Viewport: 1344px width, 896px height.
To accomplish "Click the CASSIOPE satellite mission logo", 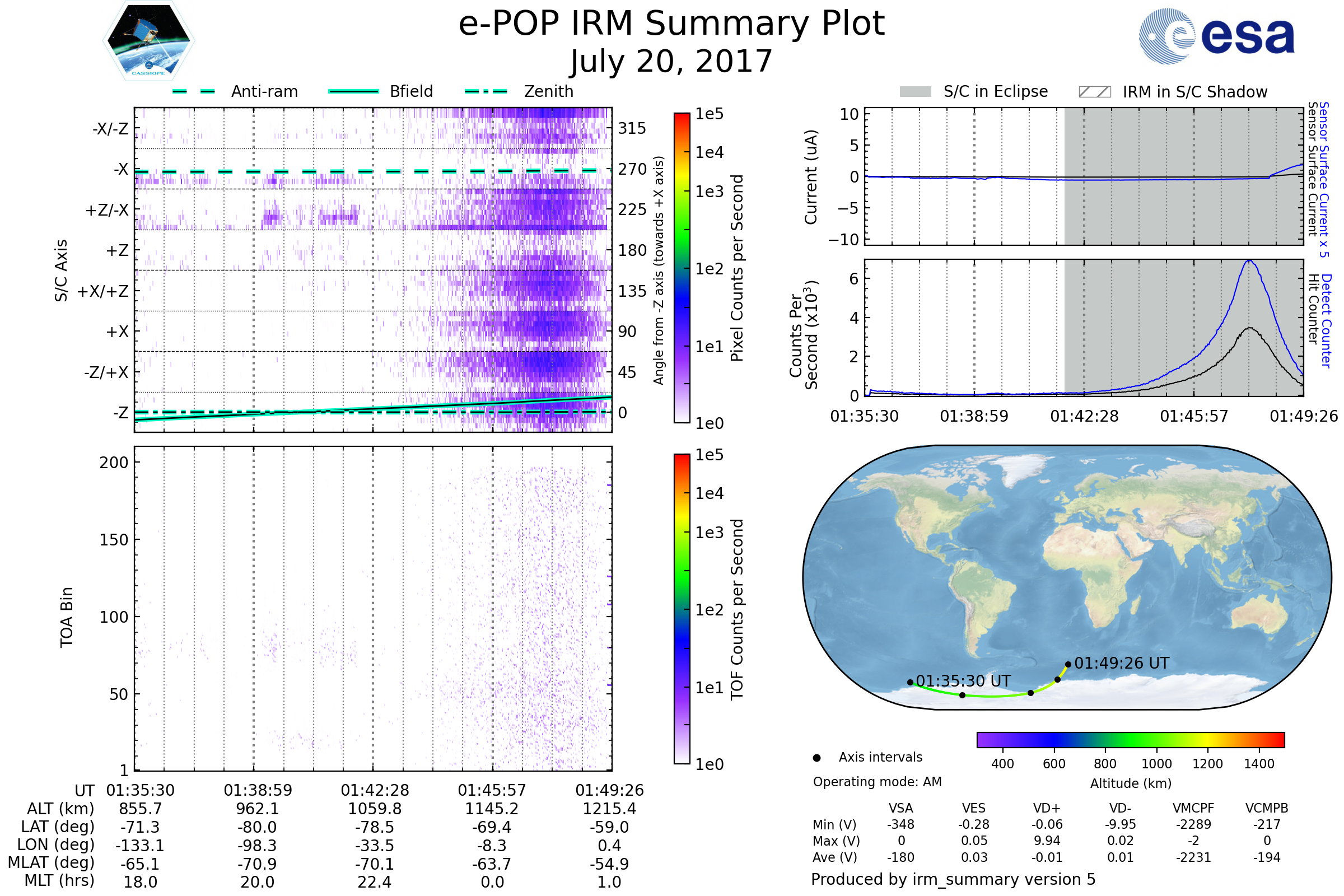I will coord(148,41).
